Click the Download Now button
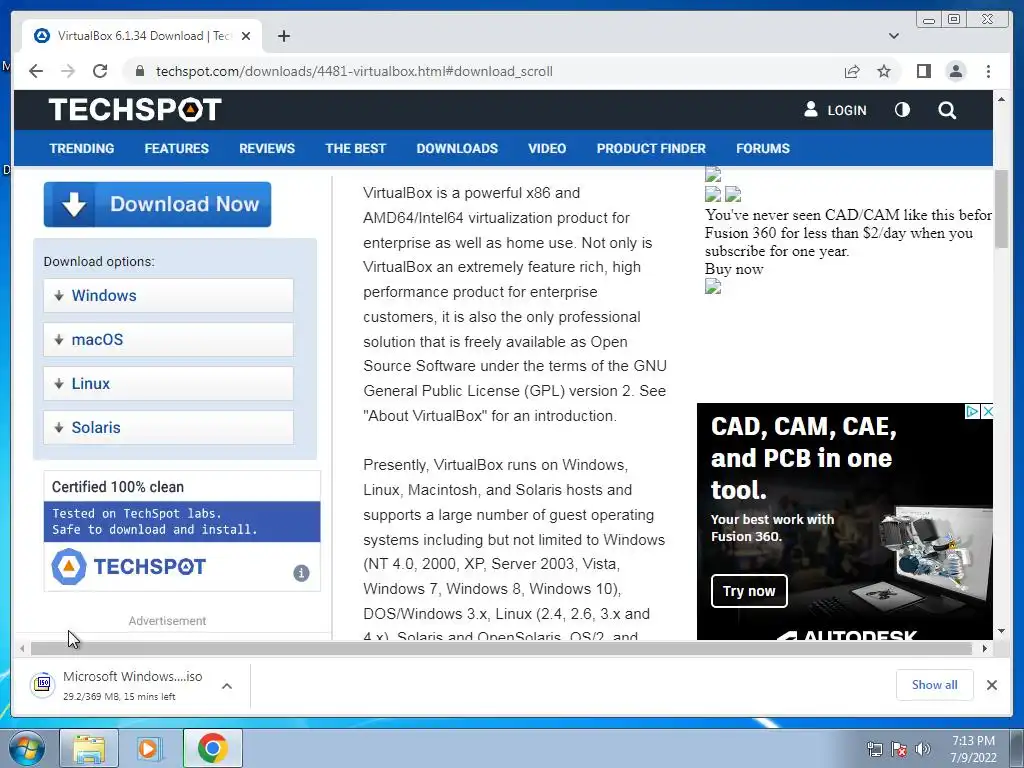Viewport: 1024px width, 768px height. point(157,204)
